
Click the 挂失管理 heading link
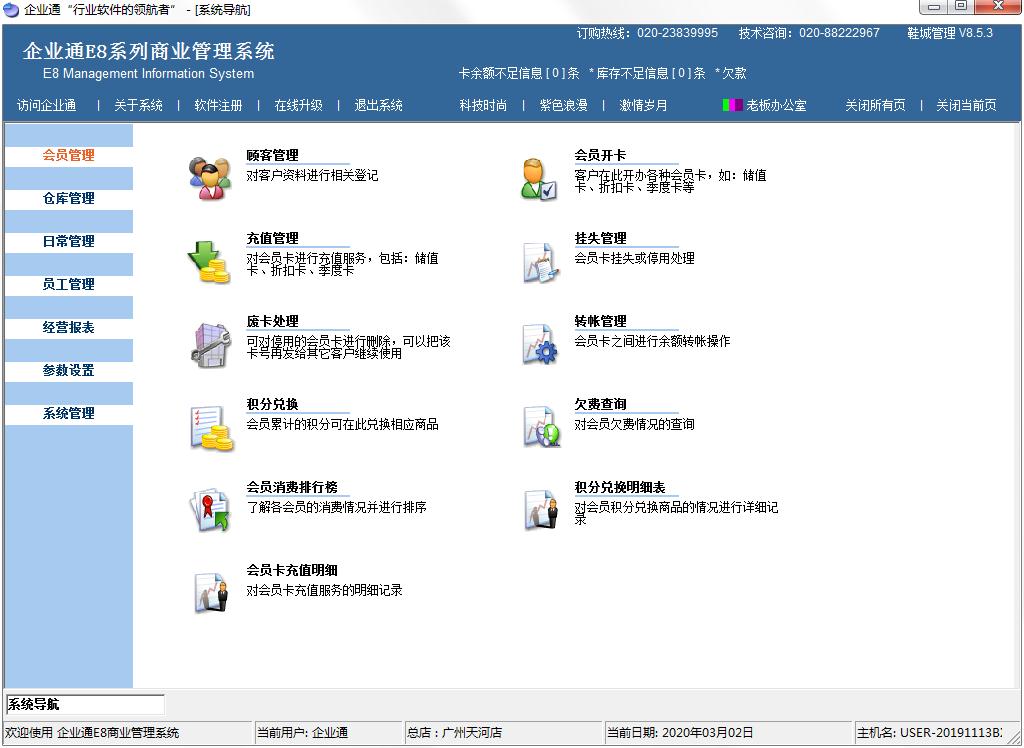pyautogui.click(x=600, y=238)
